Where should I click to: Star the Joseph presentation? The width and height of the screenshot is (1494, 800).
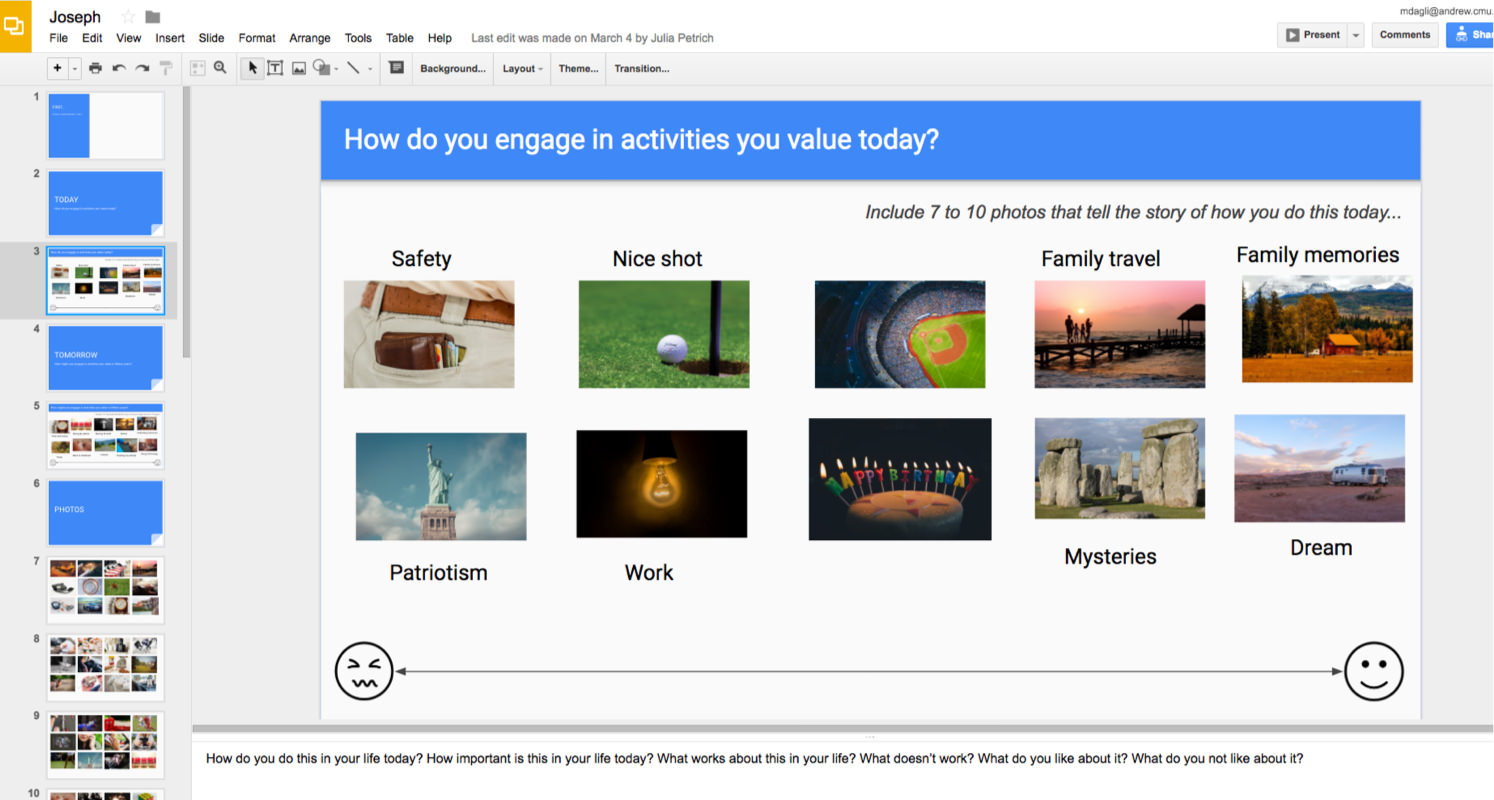coord(128,17)
